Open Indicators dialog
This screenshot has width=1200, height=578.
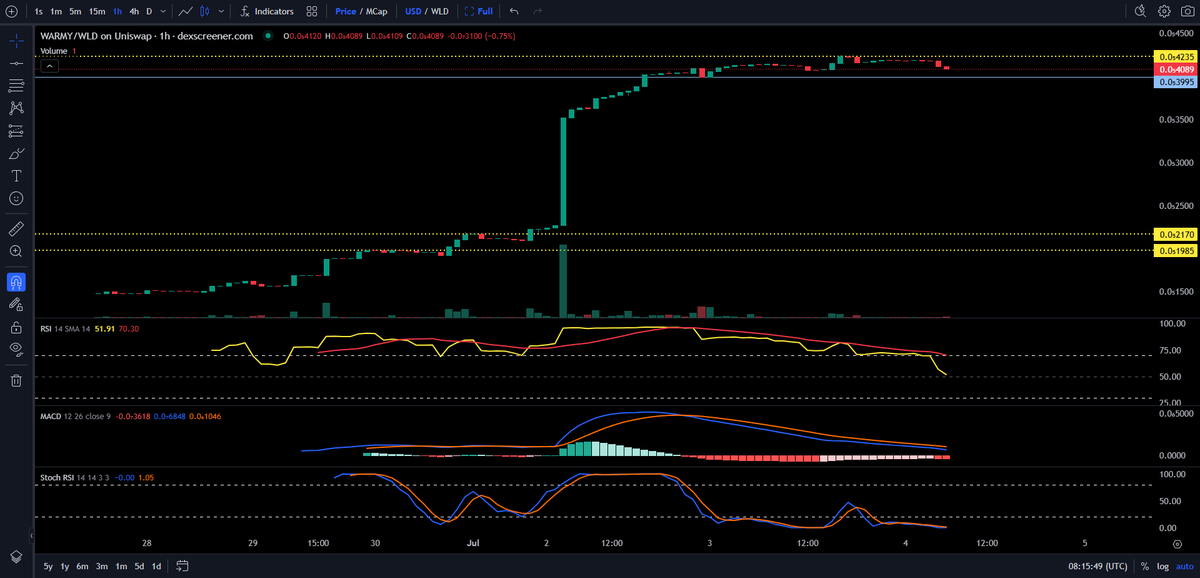[267, 11]
